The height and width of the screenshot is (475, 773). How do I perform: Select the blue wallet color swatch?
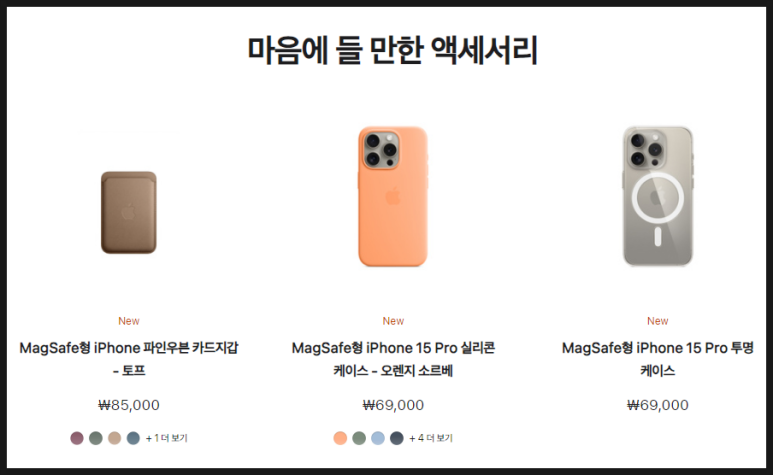[x=133, y=438]
